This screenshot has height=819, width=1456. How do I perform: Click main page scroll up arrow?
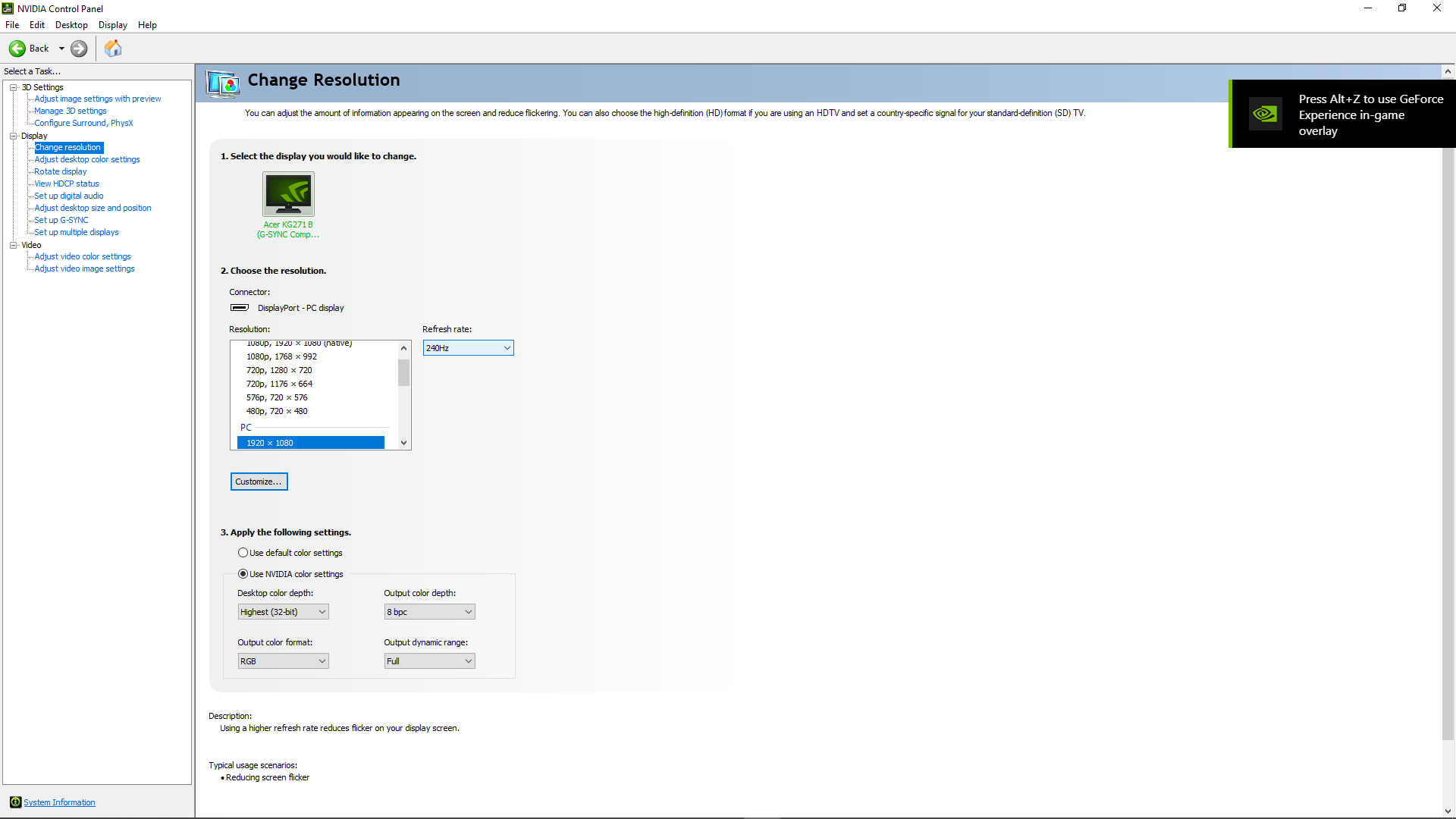1448,71
